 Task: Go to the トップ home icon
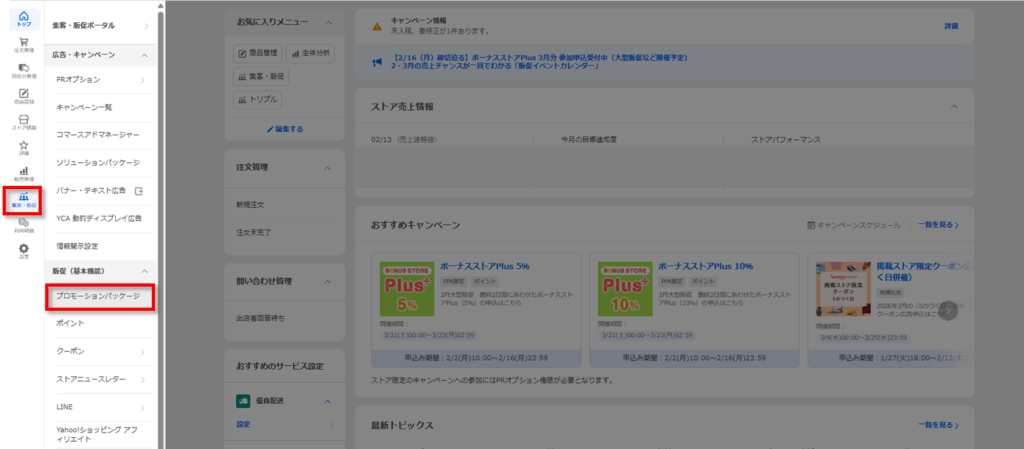pyautogui.click(x=24, y=18)
